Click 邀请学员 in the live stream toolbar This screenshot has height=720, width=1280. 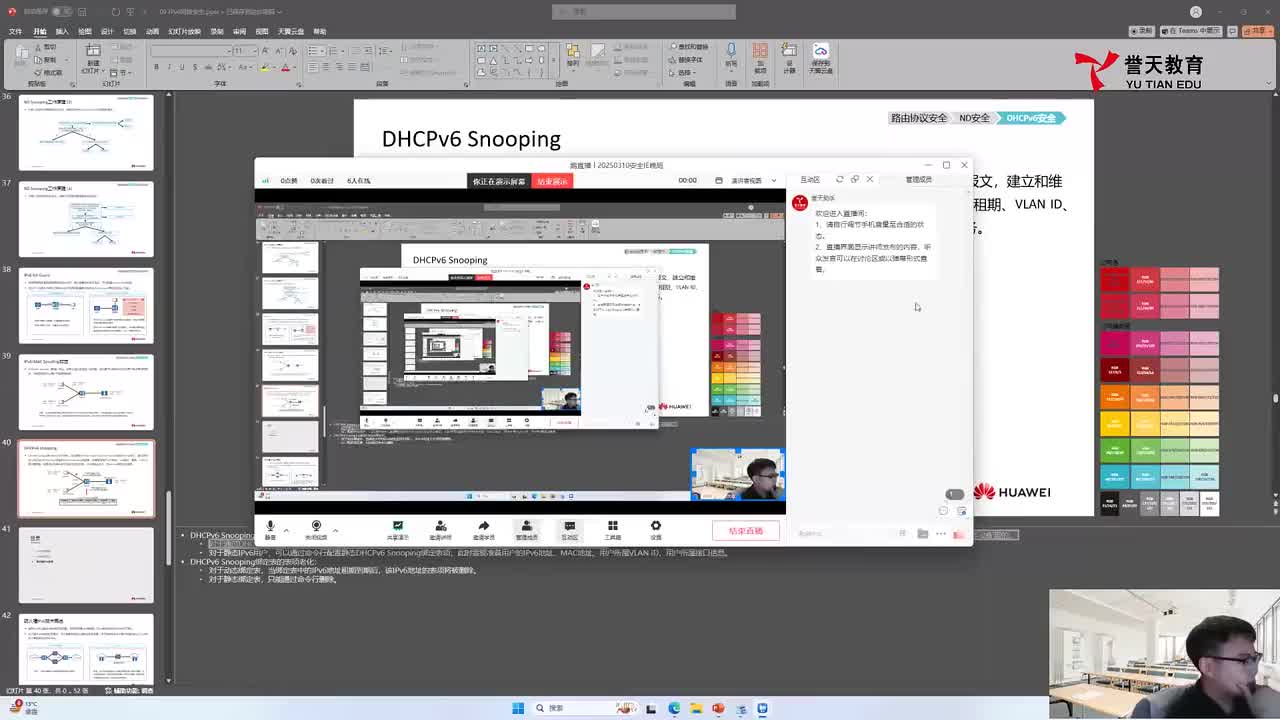(484, 530)
